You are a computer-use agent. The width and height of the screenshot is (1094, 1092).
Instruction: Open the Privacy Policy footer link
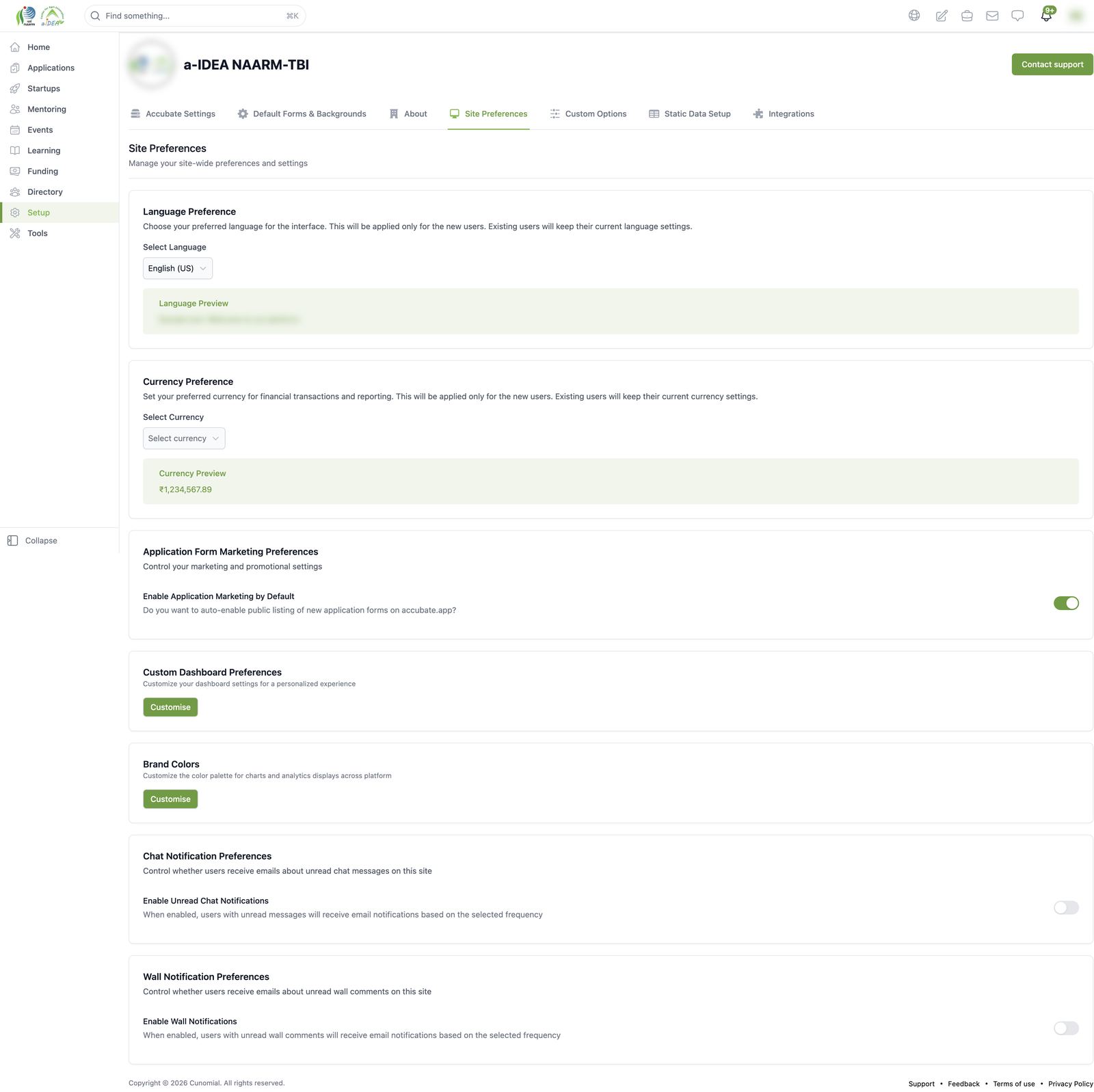(1071, 1084)
